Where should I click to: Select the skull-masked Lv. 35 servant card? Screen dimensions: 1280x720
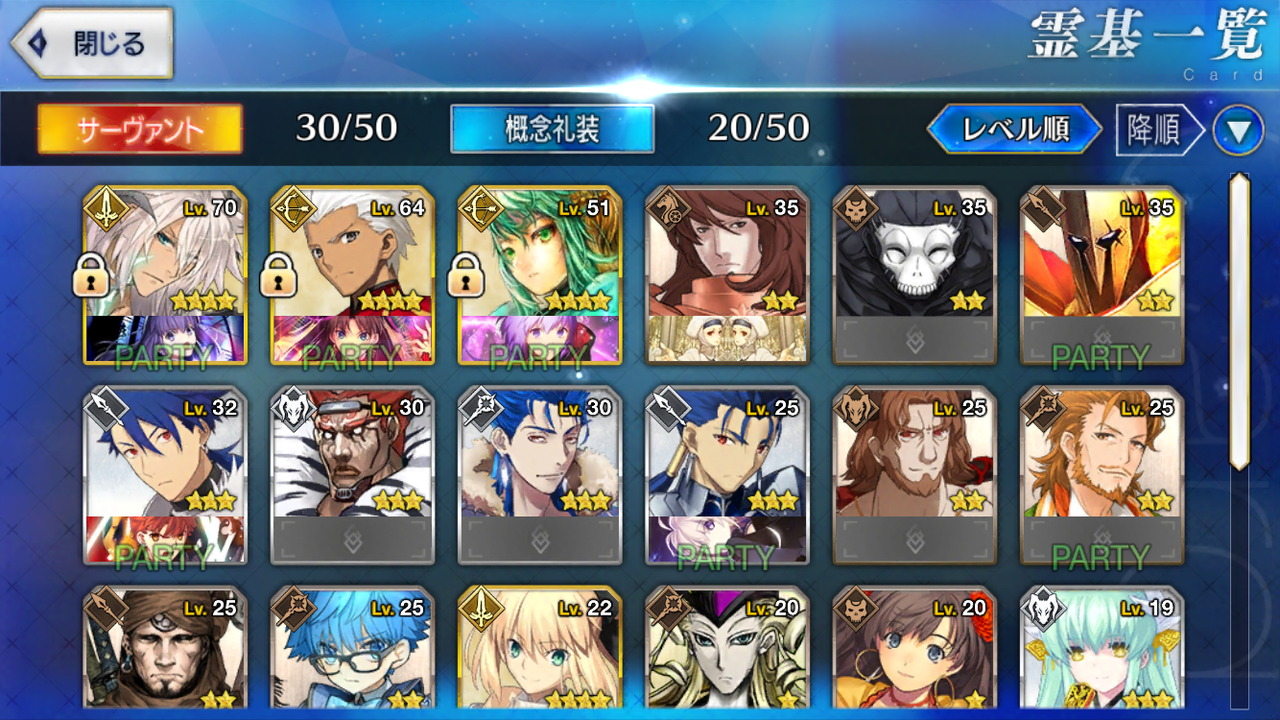914,275
